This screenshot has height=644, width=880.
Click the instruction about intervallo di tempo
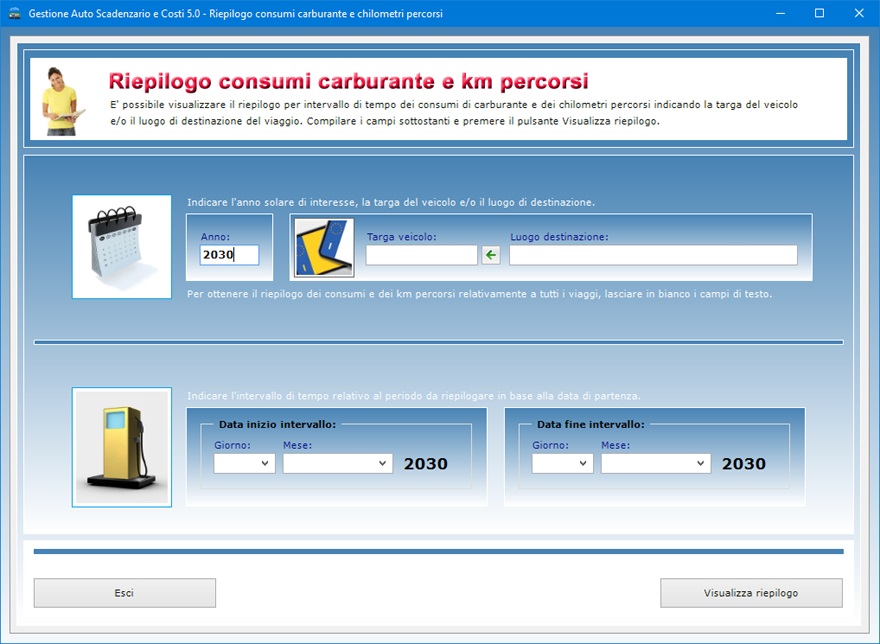414,396
